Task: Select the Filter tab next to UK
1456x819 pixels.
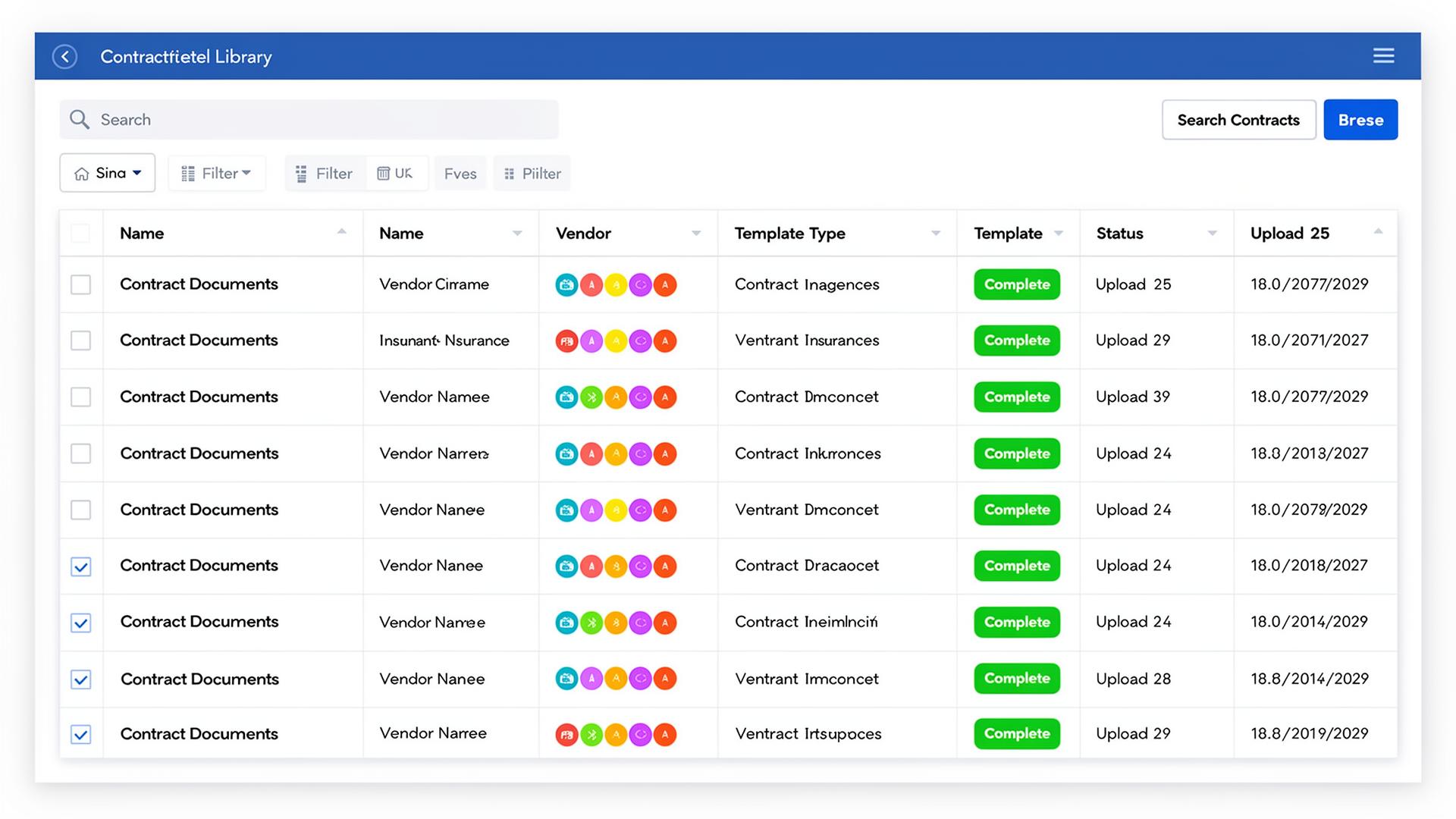Action: click(325, 174)
